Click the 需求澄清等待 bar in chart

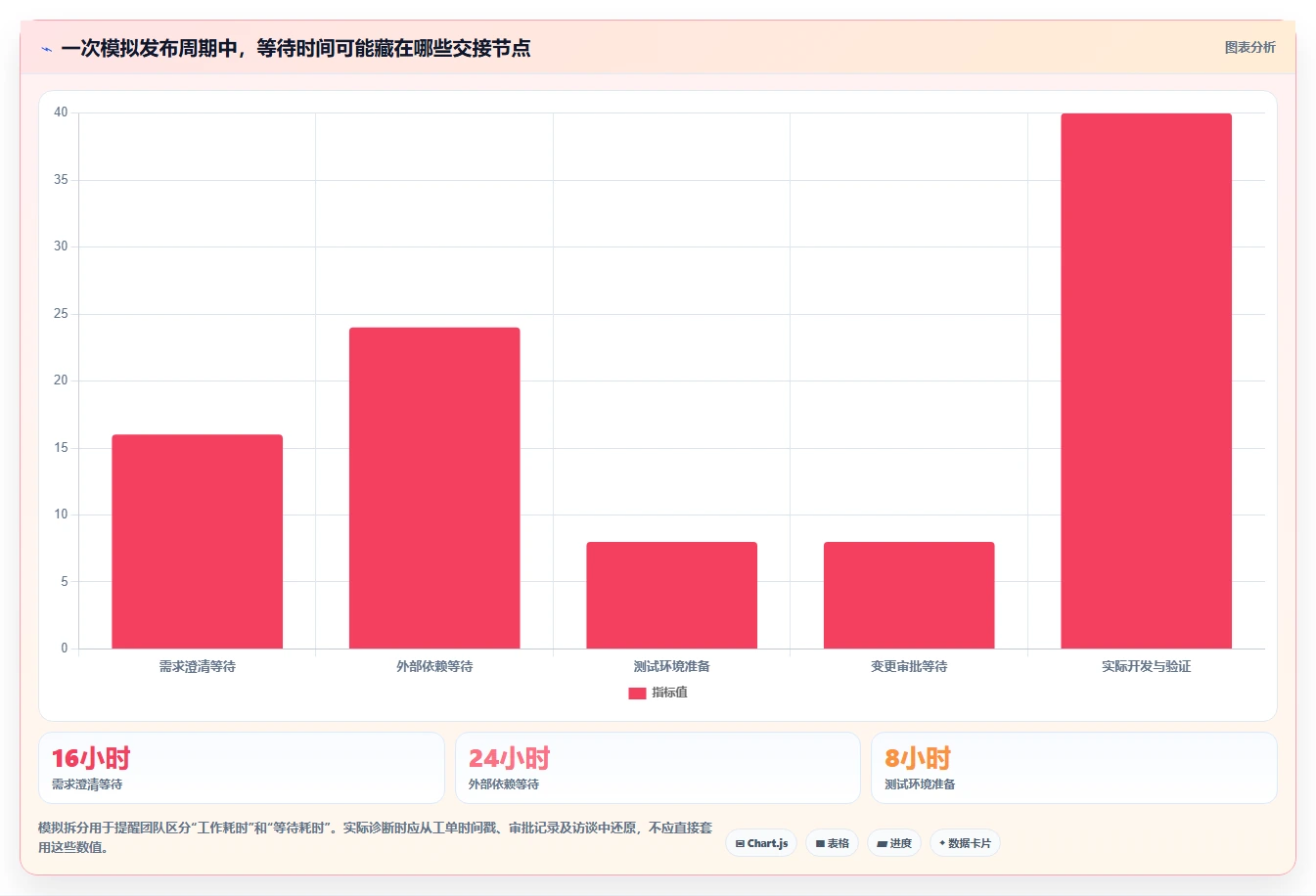tap(197, 541)
